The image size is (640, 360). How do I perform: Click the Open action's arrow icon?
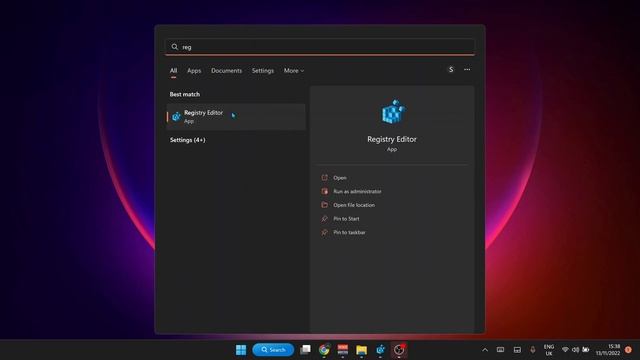point(324,178)
